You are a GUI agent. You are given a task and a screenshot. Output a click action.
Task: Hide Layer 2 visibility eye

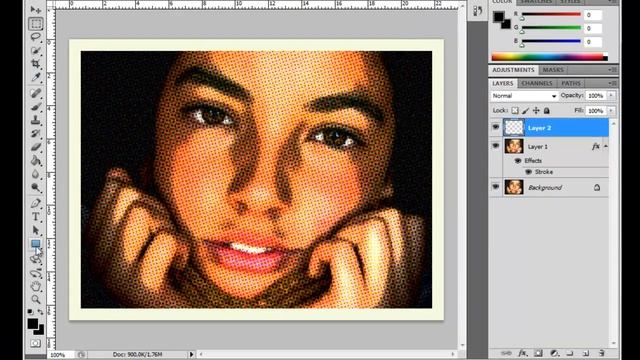click(496, 127)
